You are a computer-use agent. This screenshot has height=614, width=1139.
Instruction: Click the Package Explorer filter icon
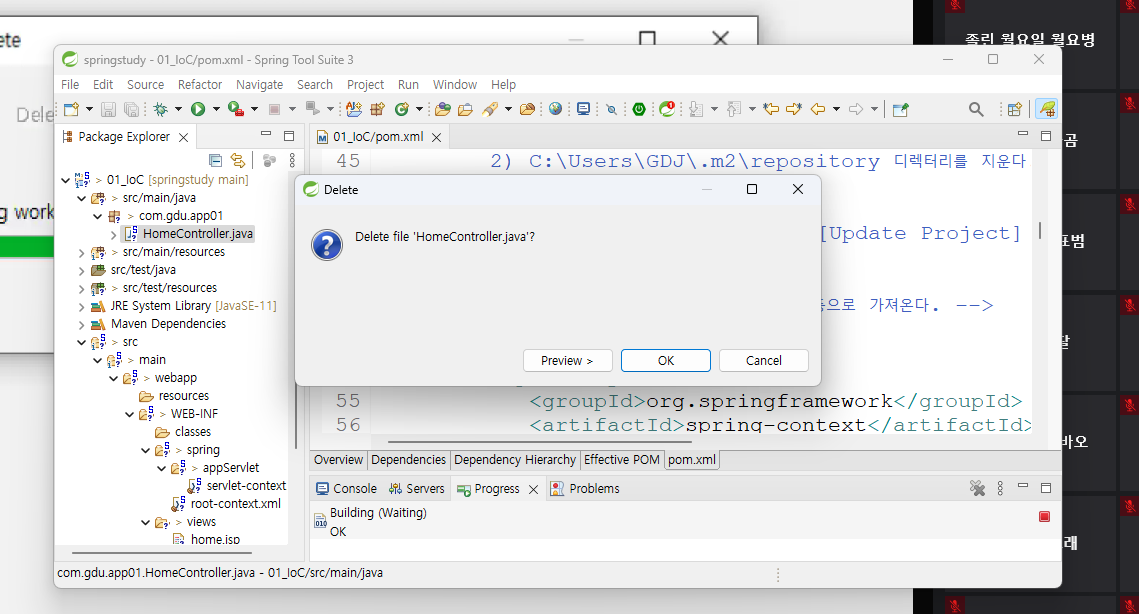(269, 160)
